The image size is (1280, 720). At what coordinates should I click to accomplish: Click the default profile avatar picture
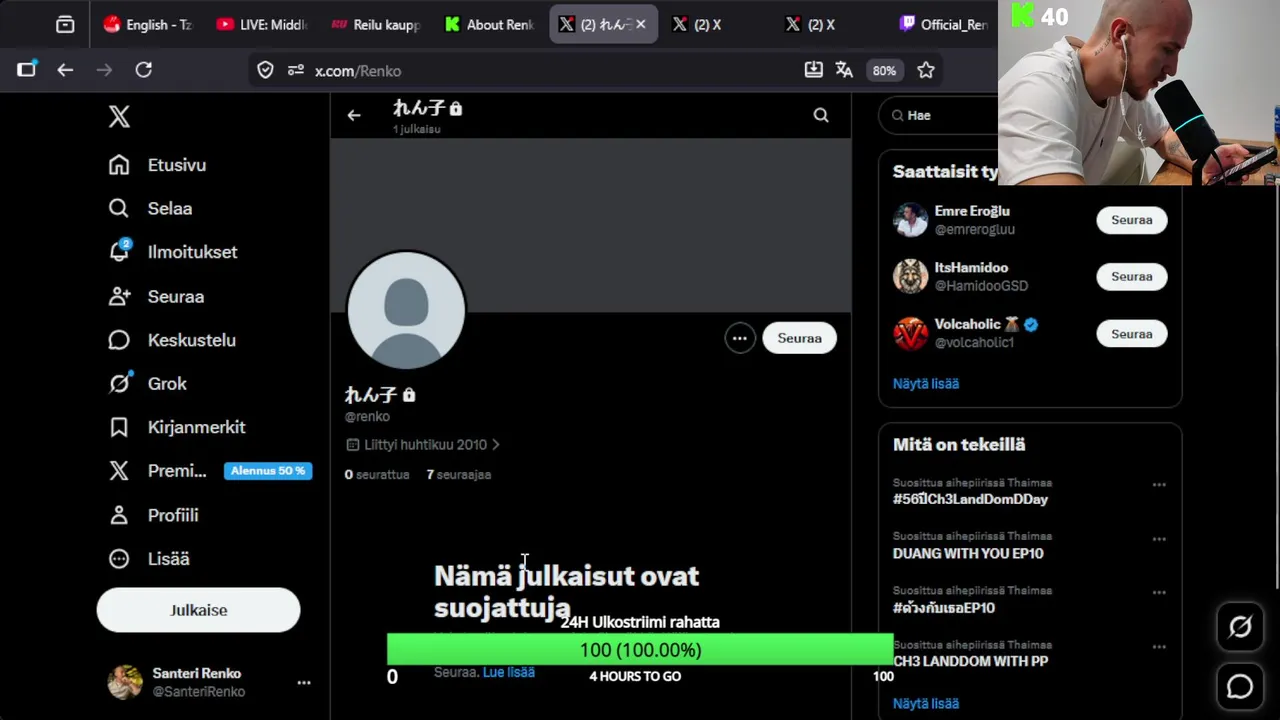406,310
